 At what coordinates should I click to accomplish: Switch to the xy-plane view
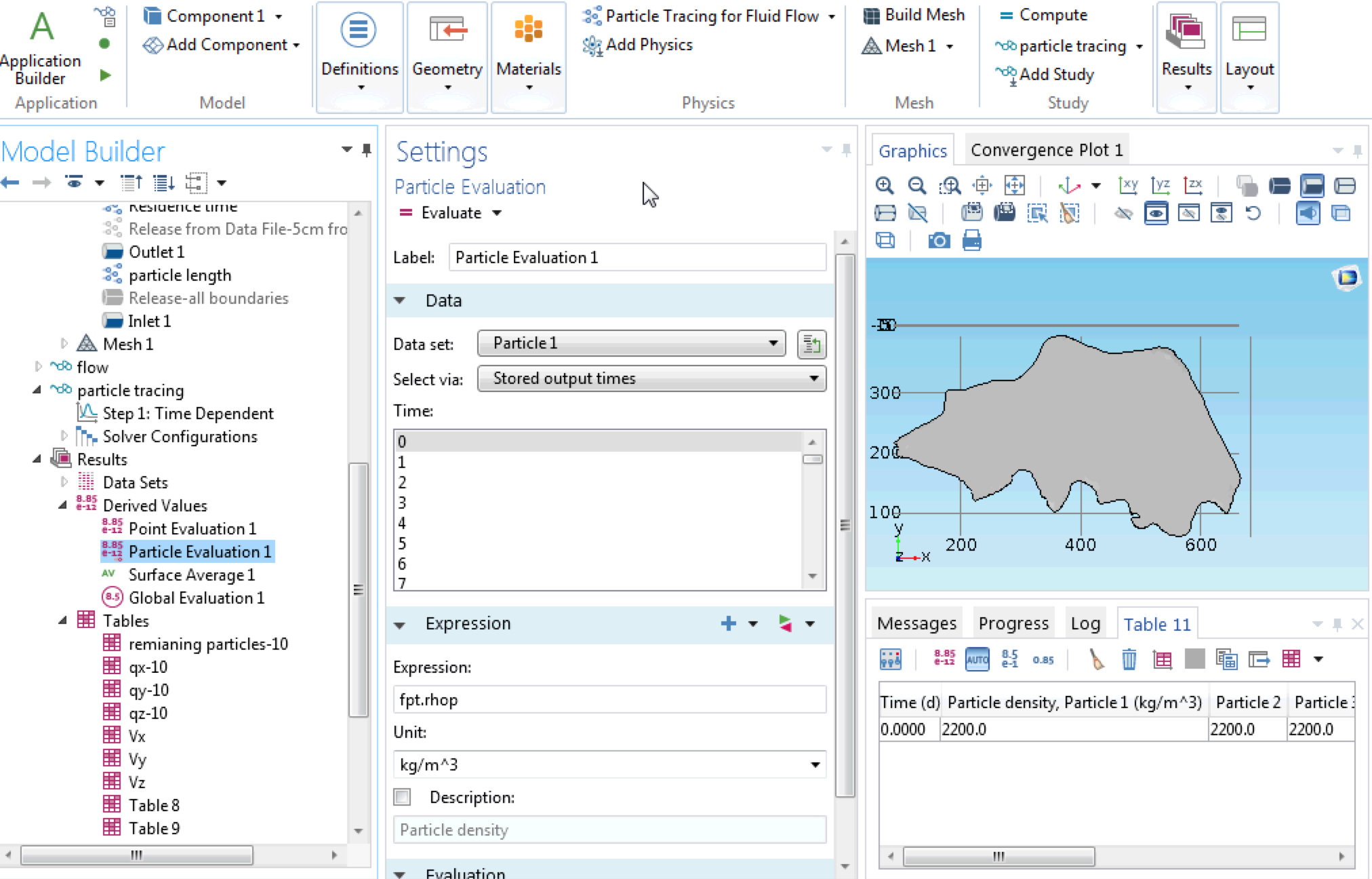(1128, 185)
